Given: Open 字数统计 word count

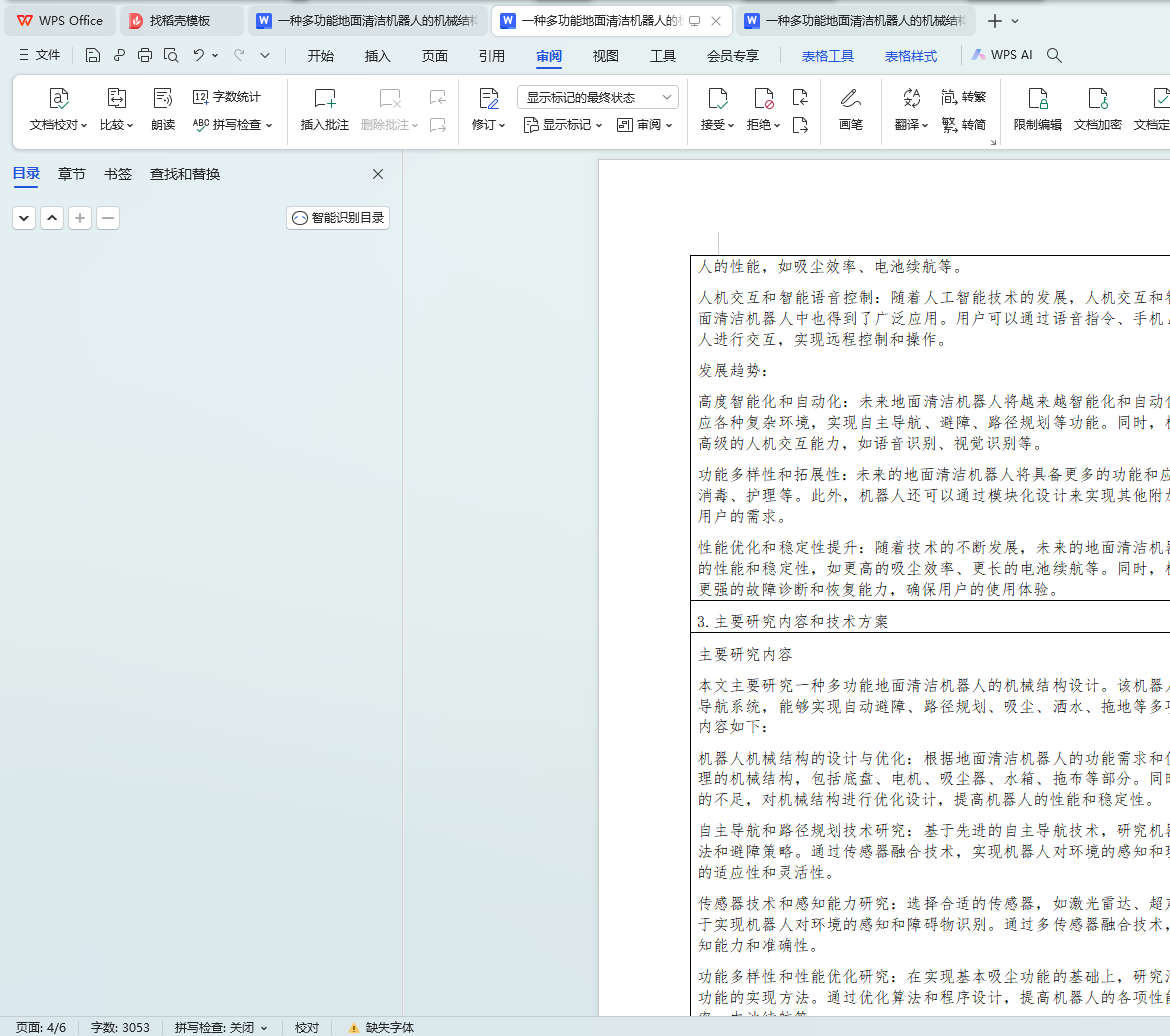Looking at the screenshot, I should [x=227, y=97].
